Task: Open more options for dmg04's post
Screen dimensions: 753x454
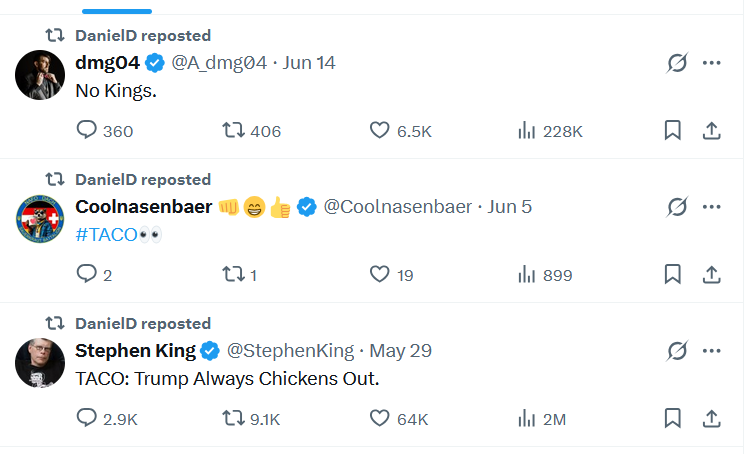Action: 711,63
